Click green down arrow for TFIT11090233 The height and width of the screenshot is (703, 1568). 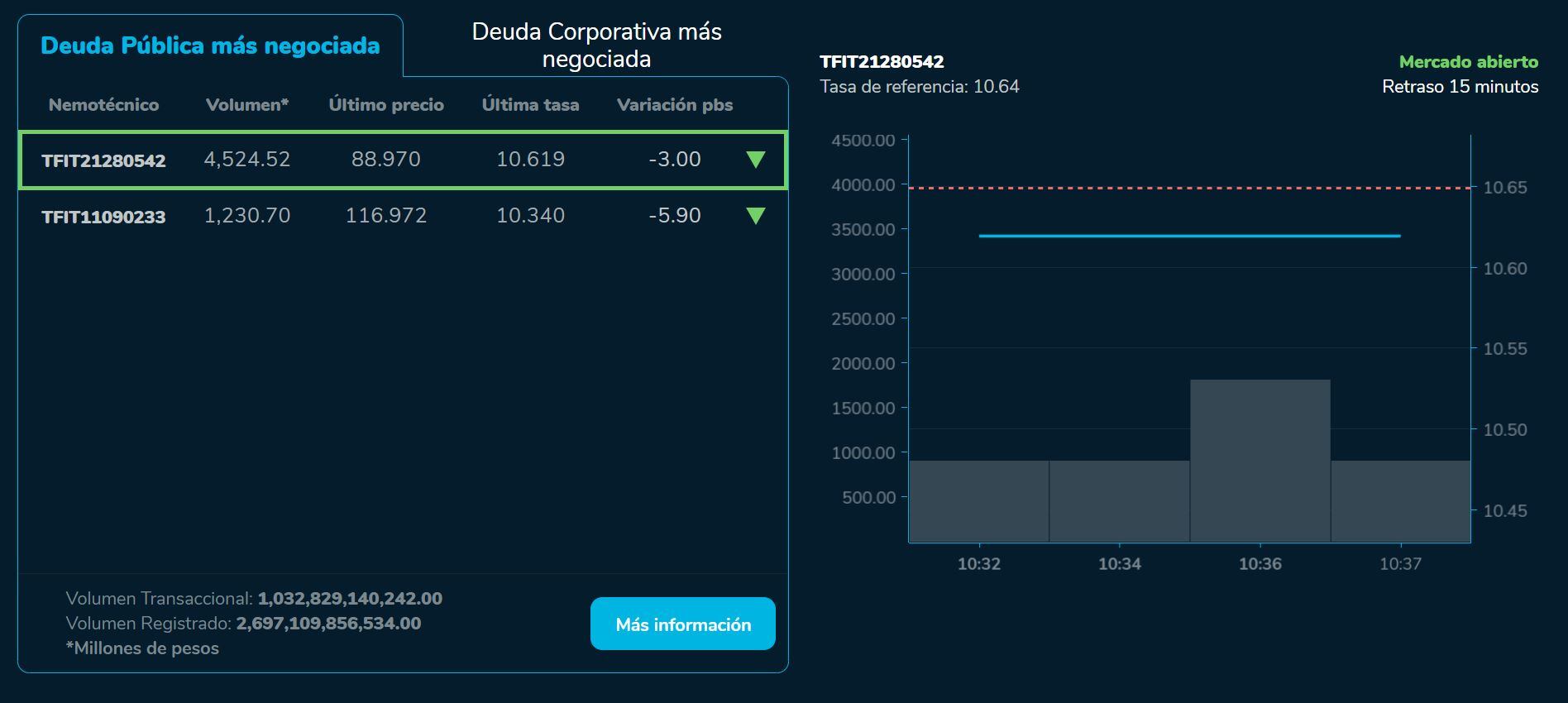755,216
